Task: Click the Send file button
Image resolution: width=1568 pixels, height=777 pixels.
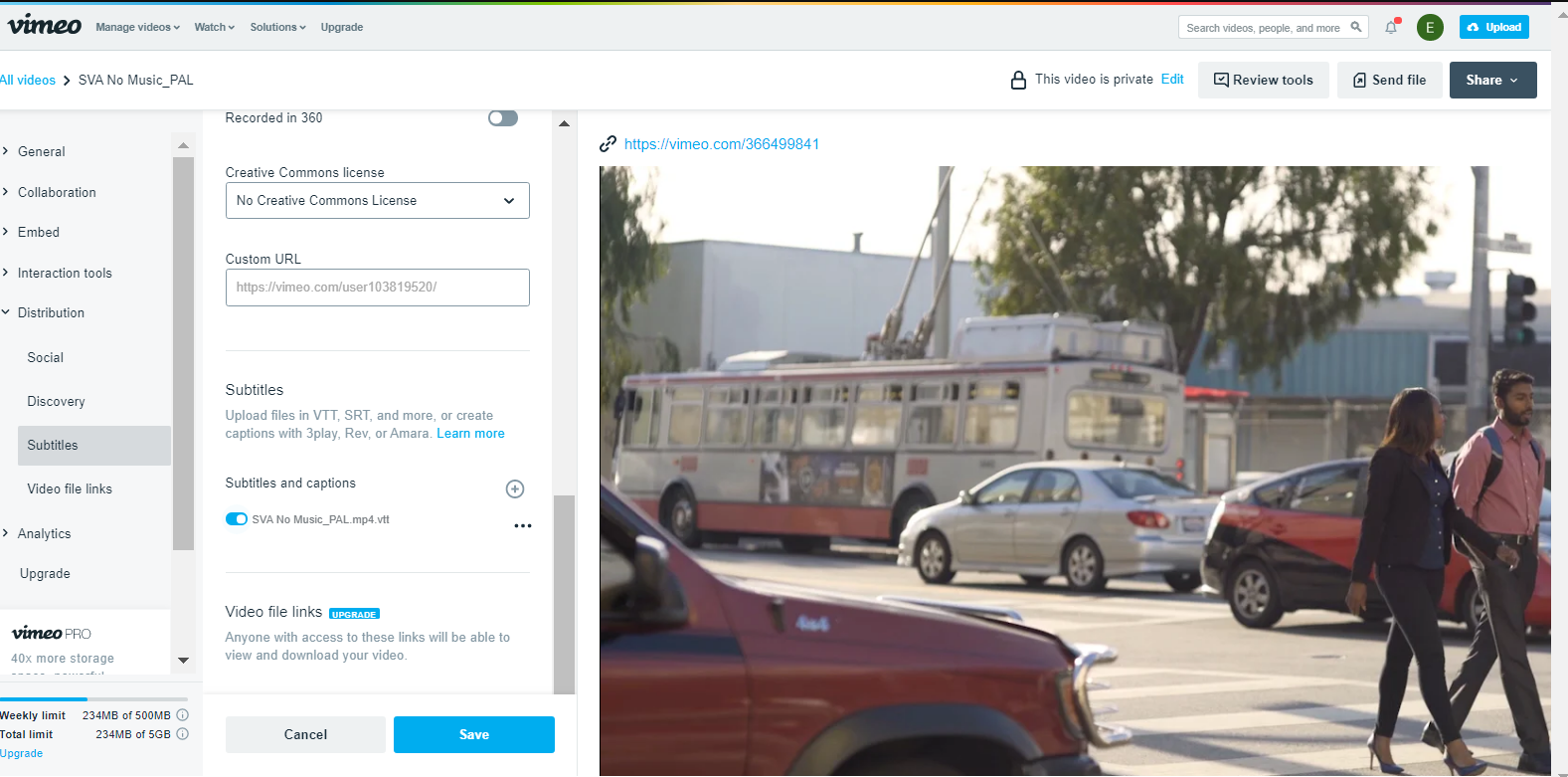Action: 1389,80
